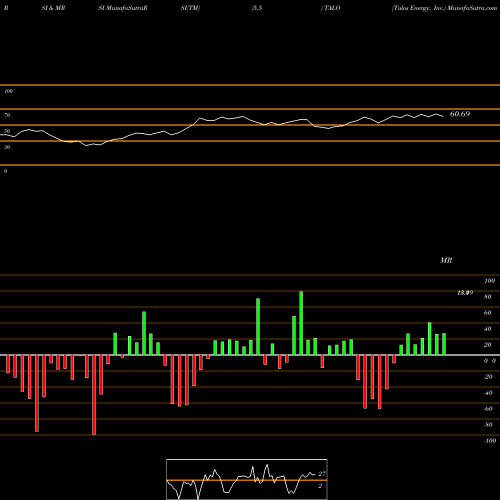
Task: Click the MR axis label -100
Action: (x=490, y=441)
